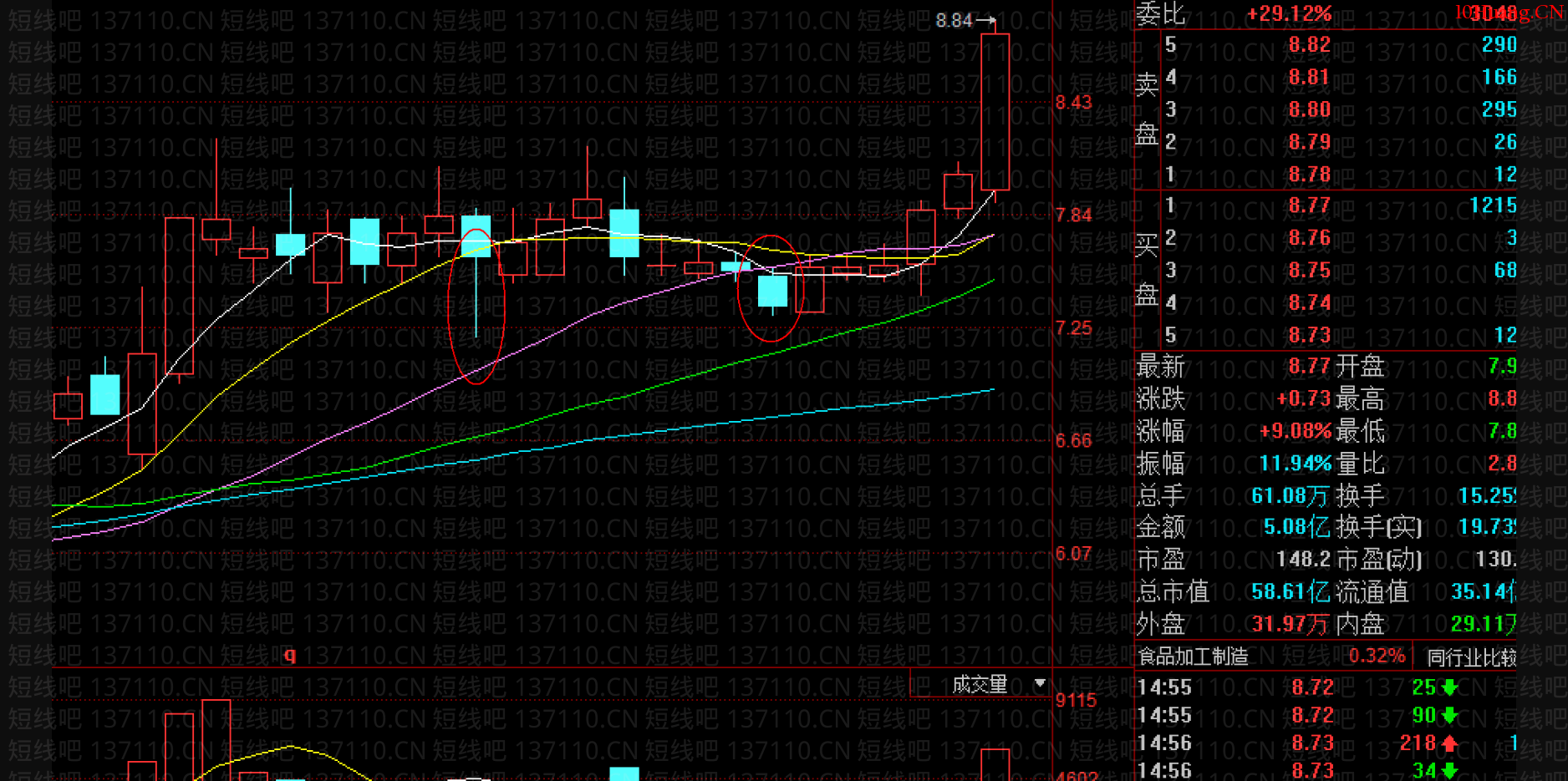The image size is (1568, 781).
Task: Select the buy-3 price 8.75
Action: click(1309, 271)
